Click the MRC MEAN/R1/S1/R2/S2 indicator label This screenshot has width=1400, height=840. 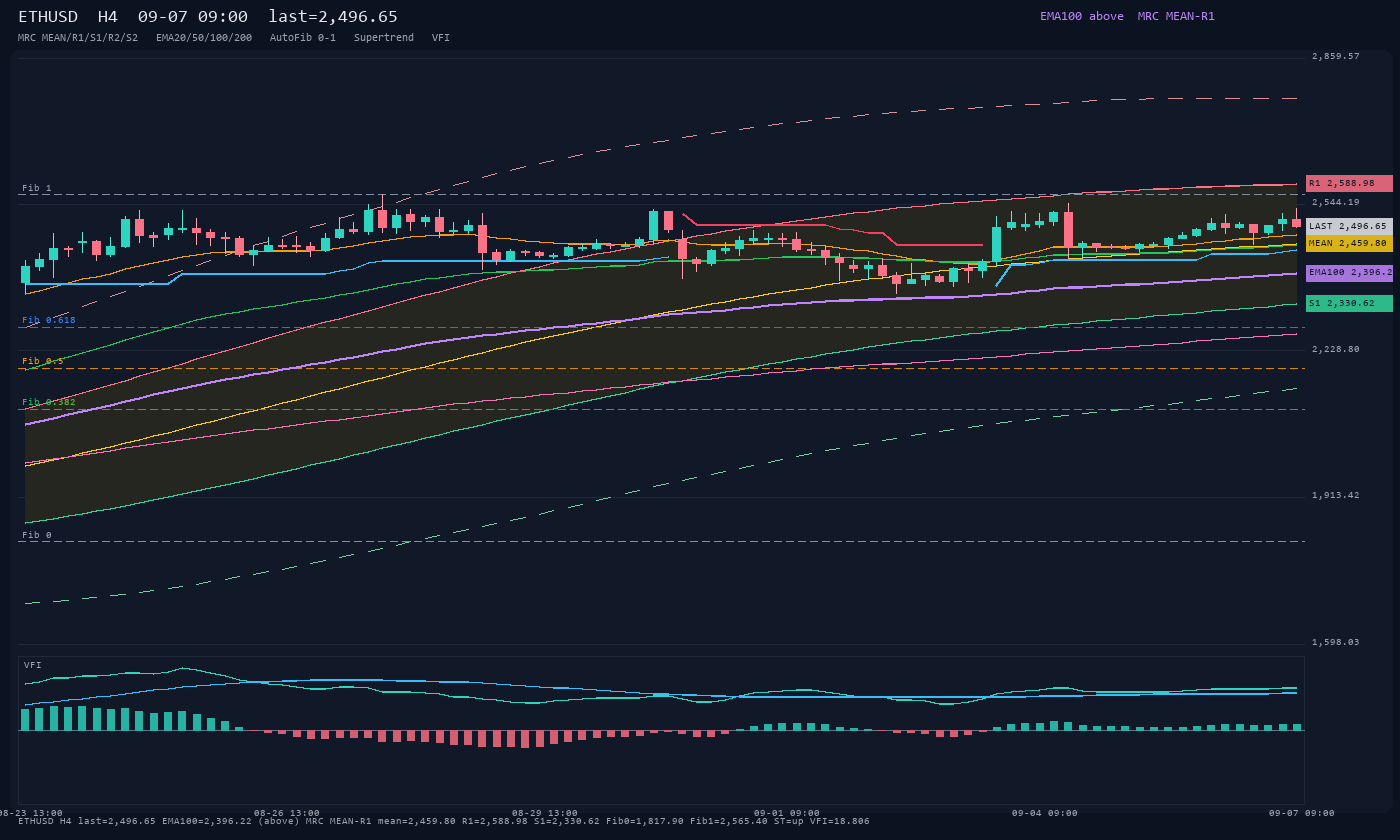click(78, 37)
